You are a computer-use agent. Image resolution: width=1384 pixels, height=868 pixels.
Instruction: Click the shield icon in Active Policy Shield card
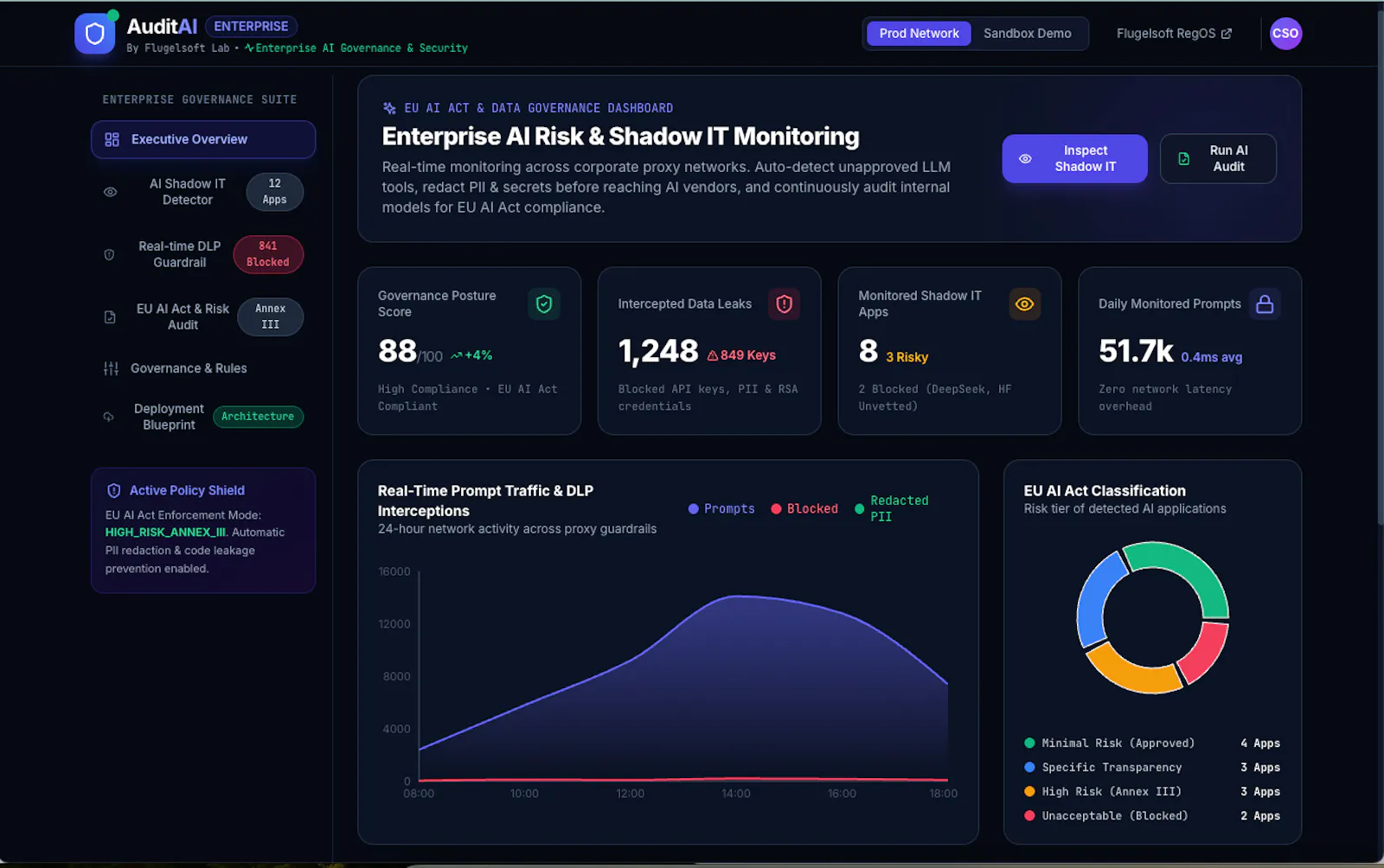coord(113,490)
